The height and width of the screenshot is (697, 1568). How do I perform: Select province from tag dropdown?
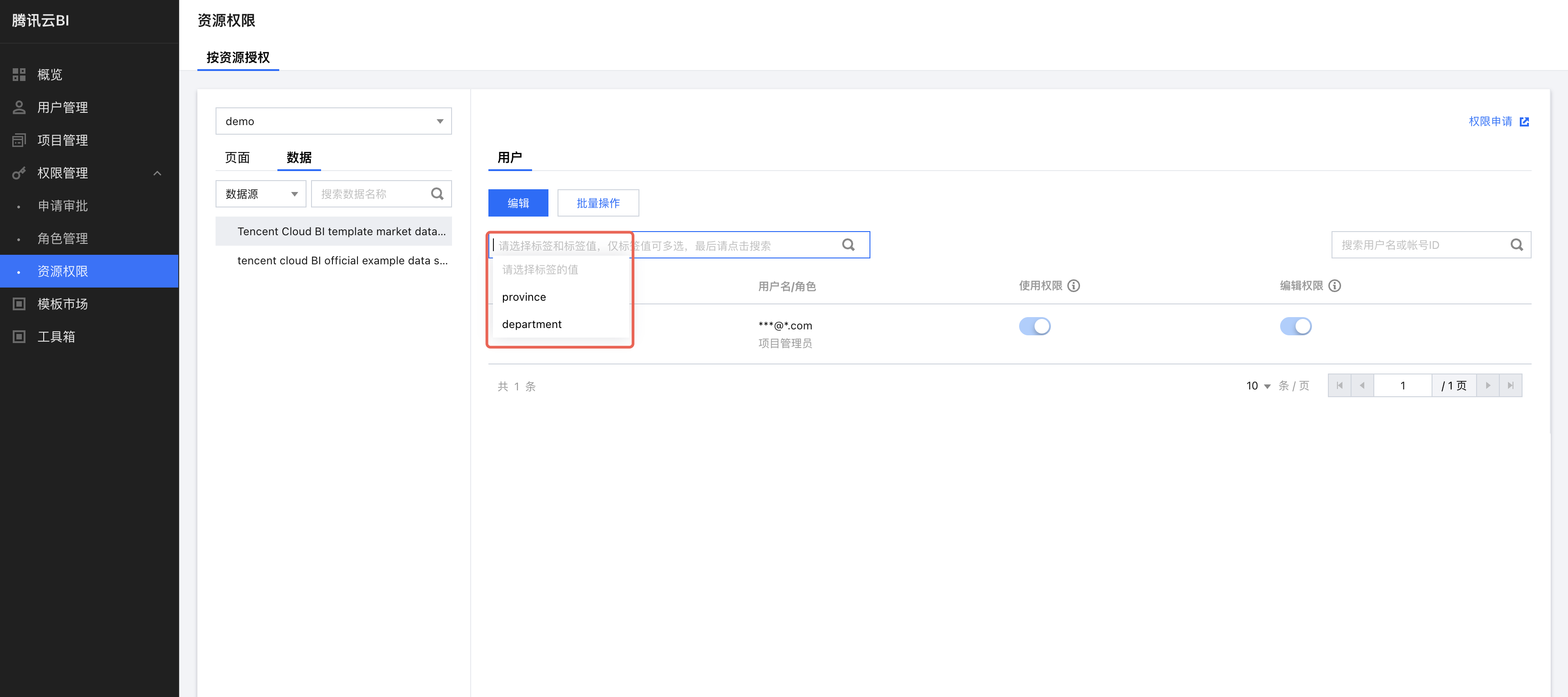click(523, 297)
